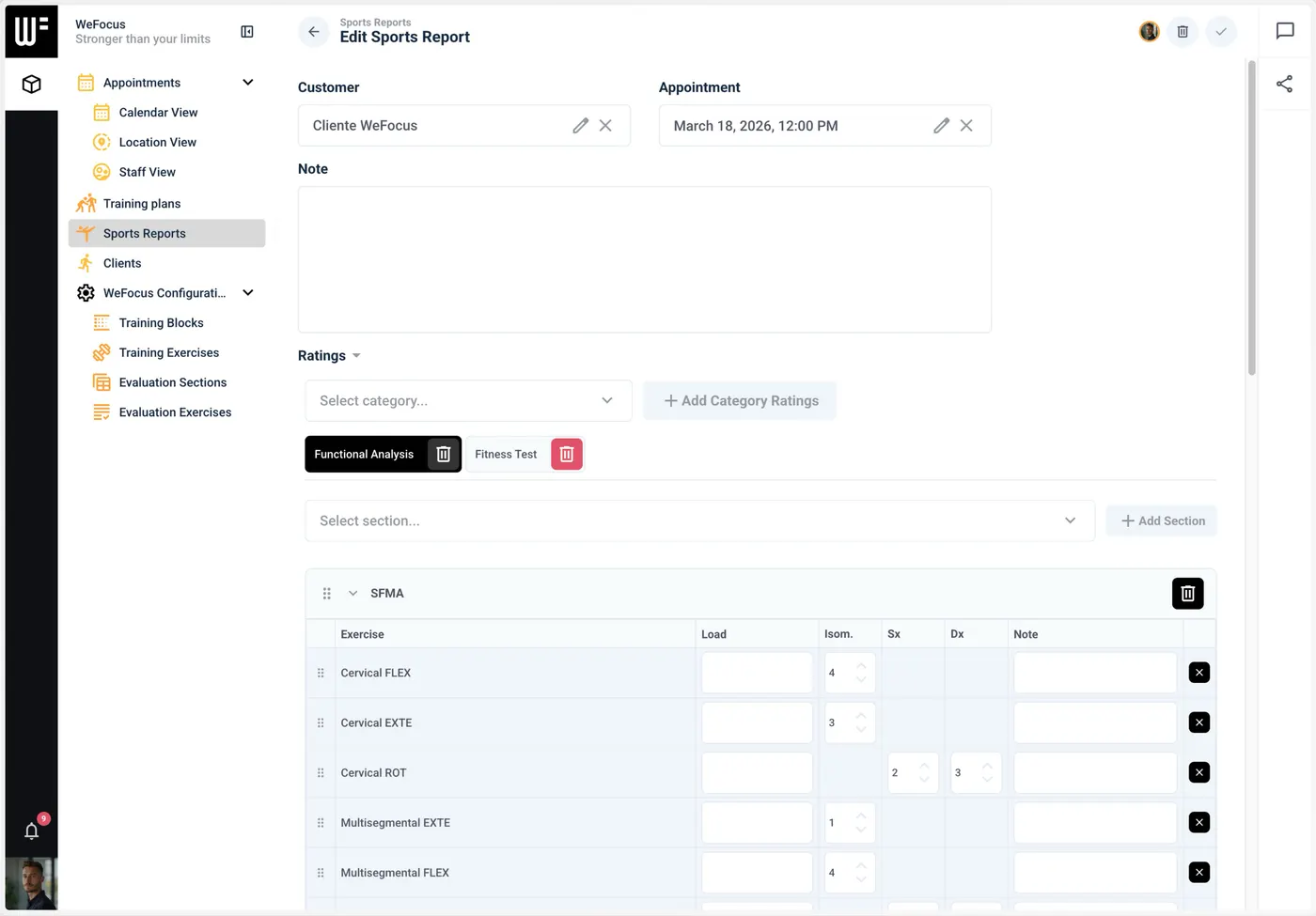Image resolution: width=1316 pixels, height=916 pixels.
Task: Go to Training plans
Action: tap(142, 204)
